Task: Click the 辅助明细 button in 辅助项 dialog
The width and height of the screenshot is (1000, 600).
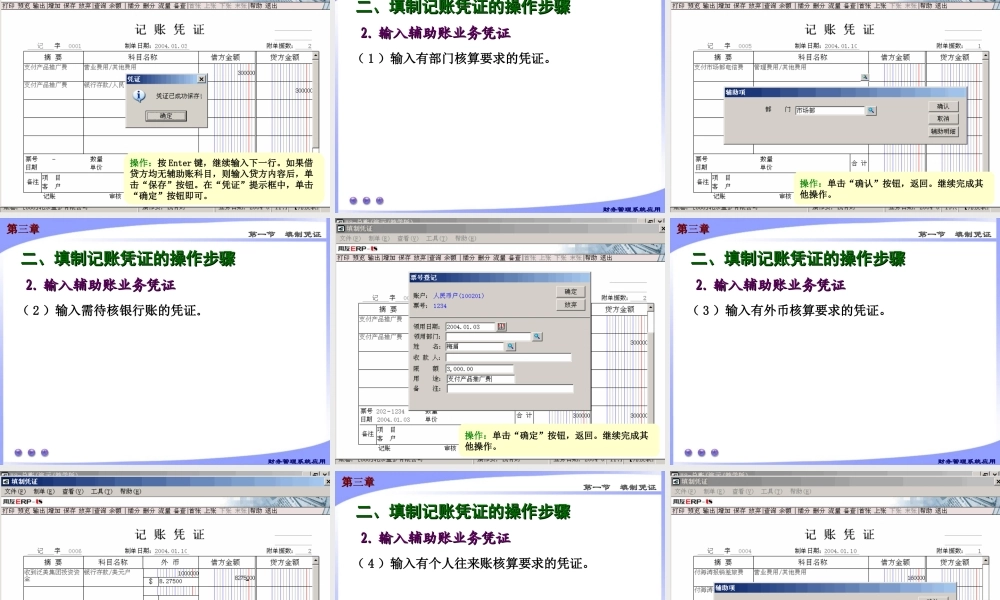Action: click(x=944, y=131)
